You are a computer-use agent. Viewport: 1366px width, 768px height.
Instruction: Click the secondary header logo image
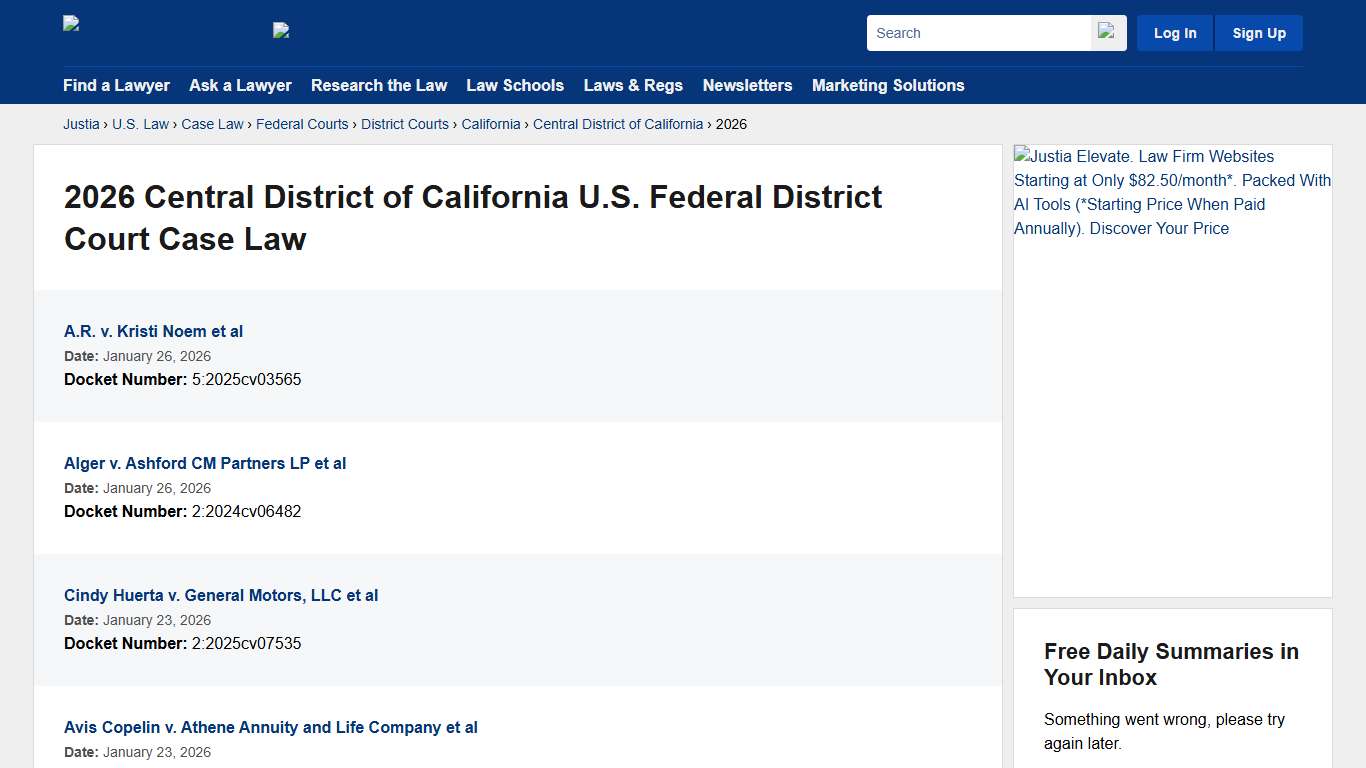coord(281,29)
